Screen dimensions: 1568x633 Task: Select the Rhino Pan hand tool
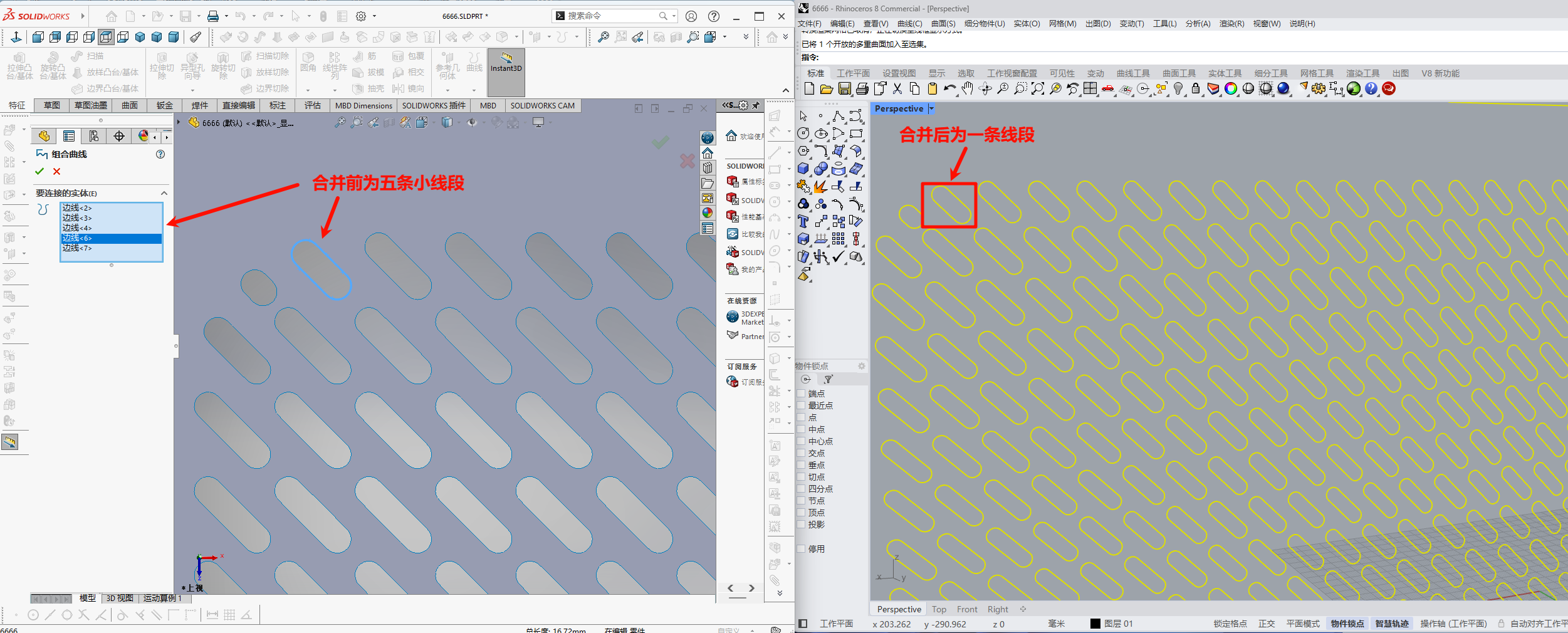(968, 89)
